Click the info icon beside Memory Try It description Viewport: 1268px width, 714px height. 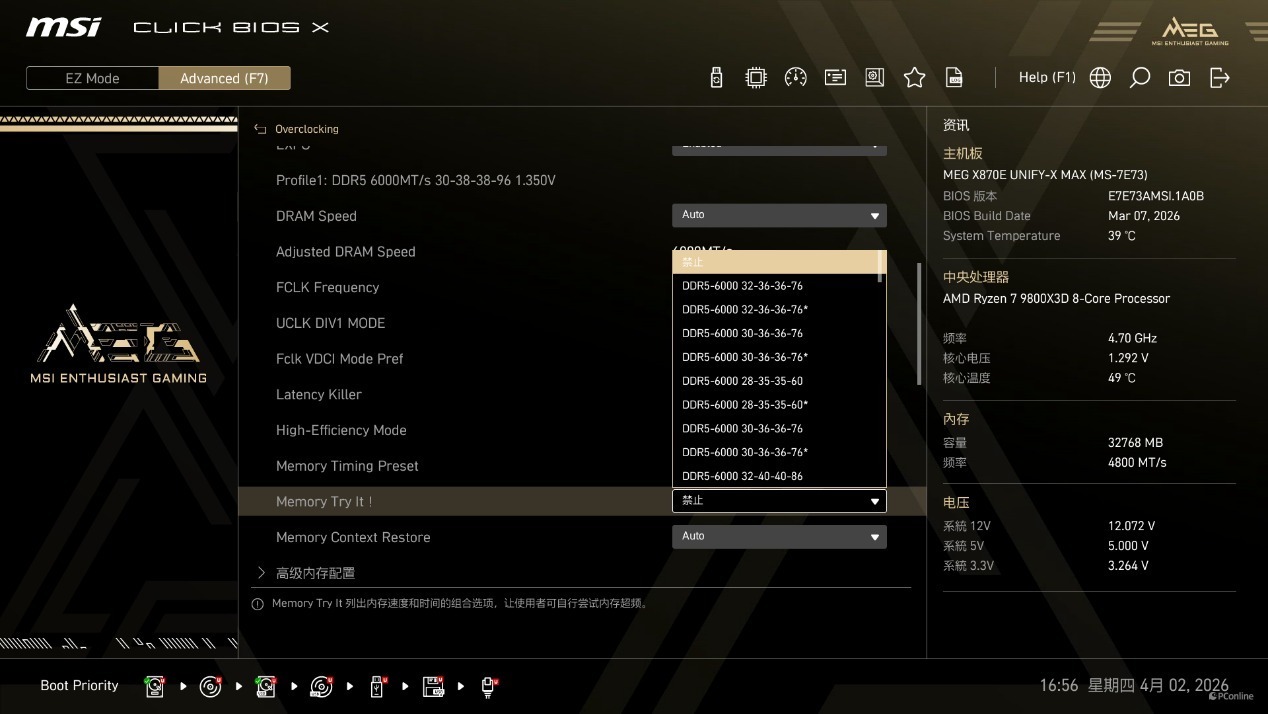tap(258, 604)
